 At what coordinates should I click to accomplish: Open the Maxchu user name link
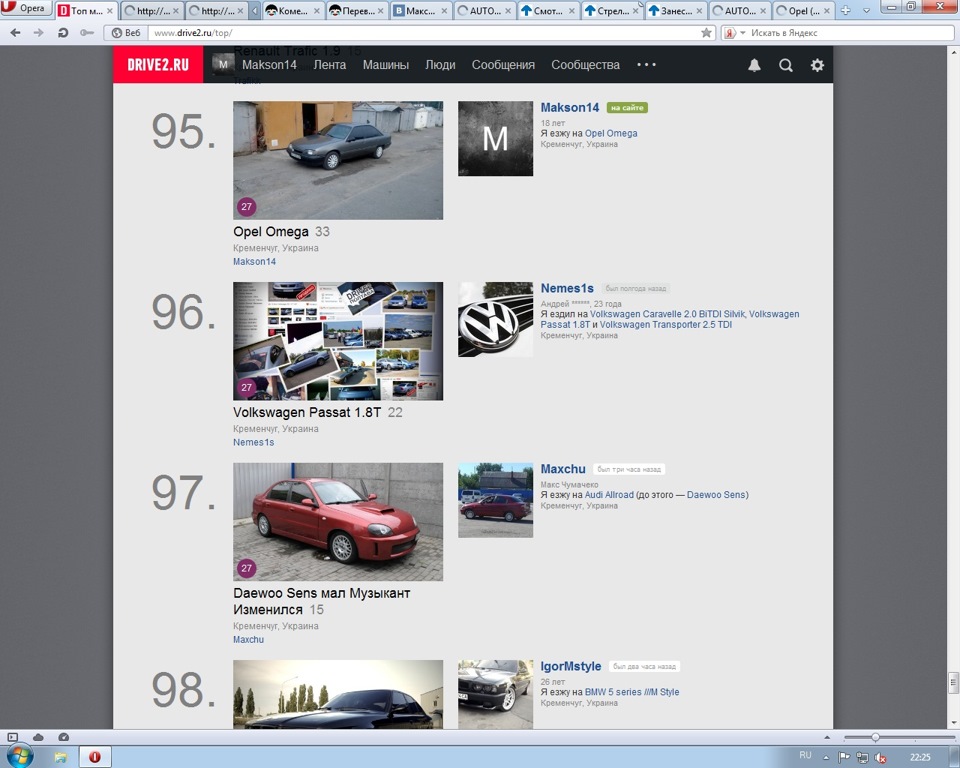tap(563, 469)
